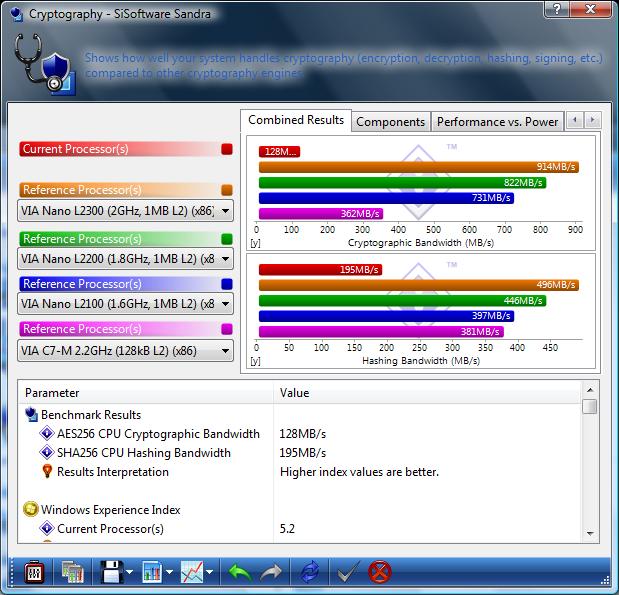Click the 731MB/s blue cryptographic bar
Screen dimensions: 619x595
tap(386, 198)
